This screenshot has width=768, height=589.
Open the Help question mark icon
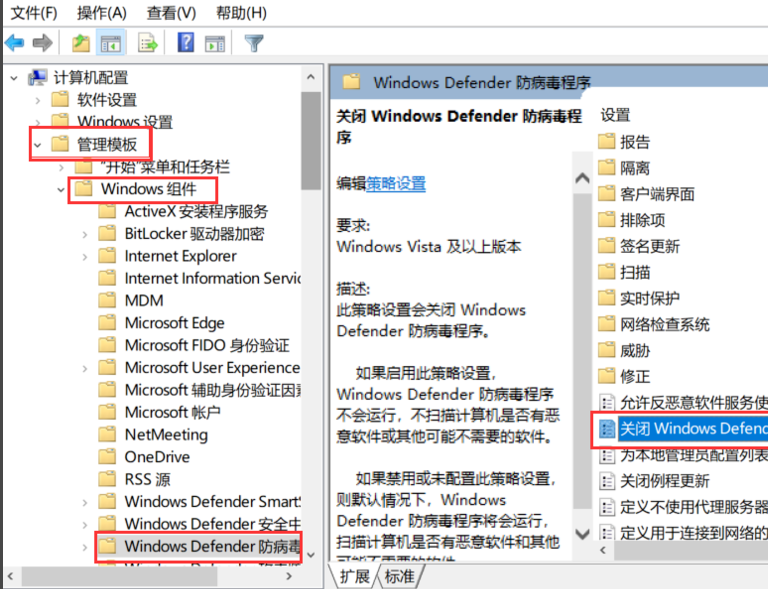click(x=186, y=43)
